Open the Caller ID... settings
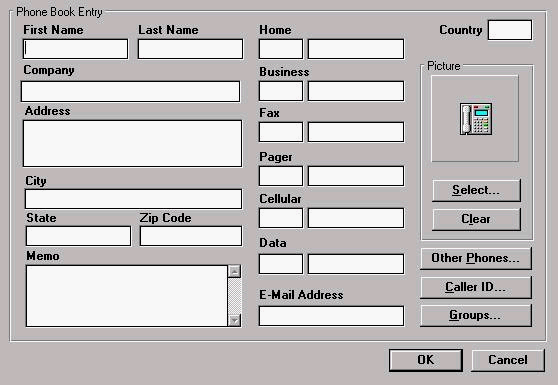Image resolution: width=558 pixels, height=385 pixels. click(x=476, y=287)
